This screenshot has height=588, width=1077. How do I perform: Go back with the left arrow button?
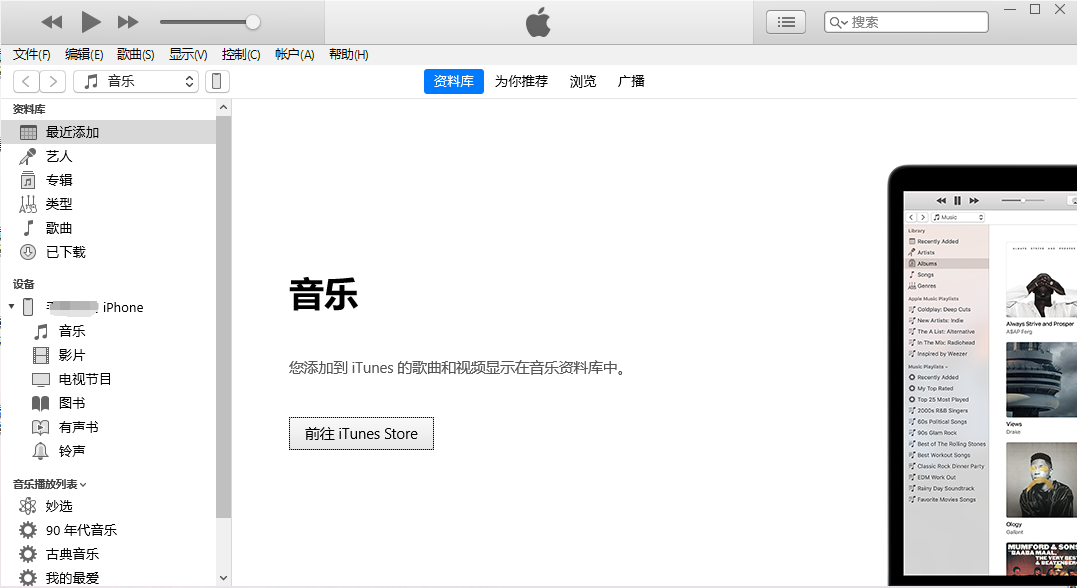click(x=26, y=81)
